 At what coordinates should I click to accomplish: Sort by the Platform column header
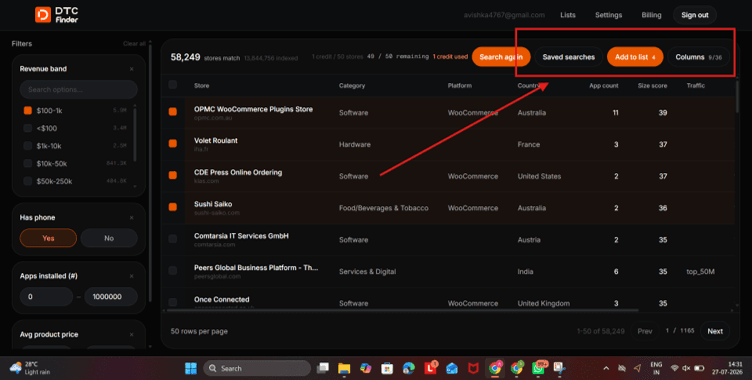pyautogui.click(x=459, y=85)
